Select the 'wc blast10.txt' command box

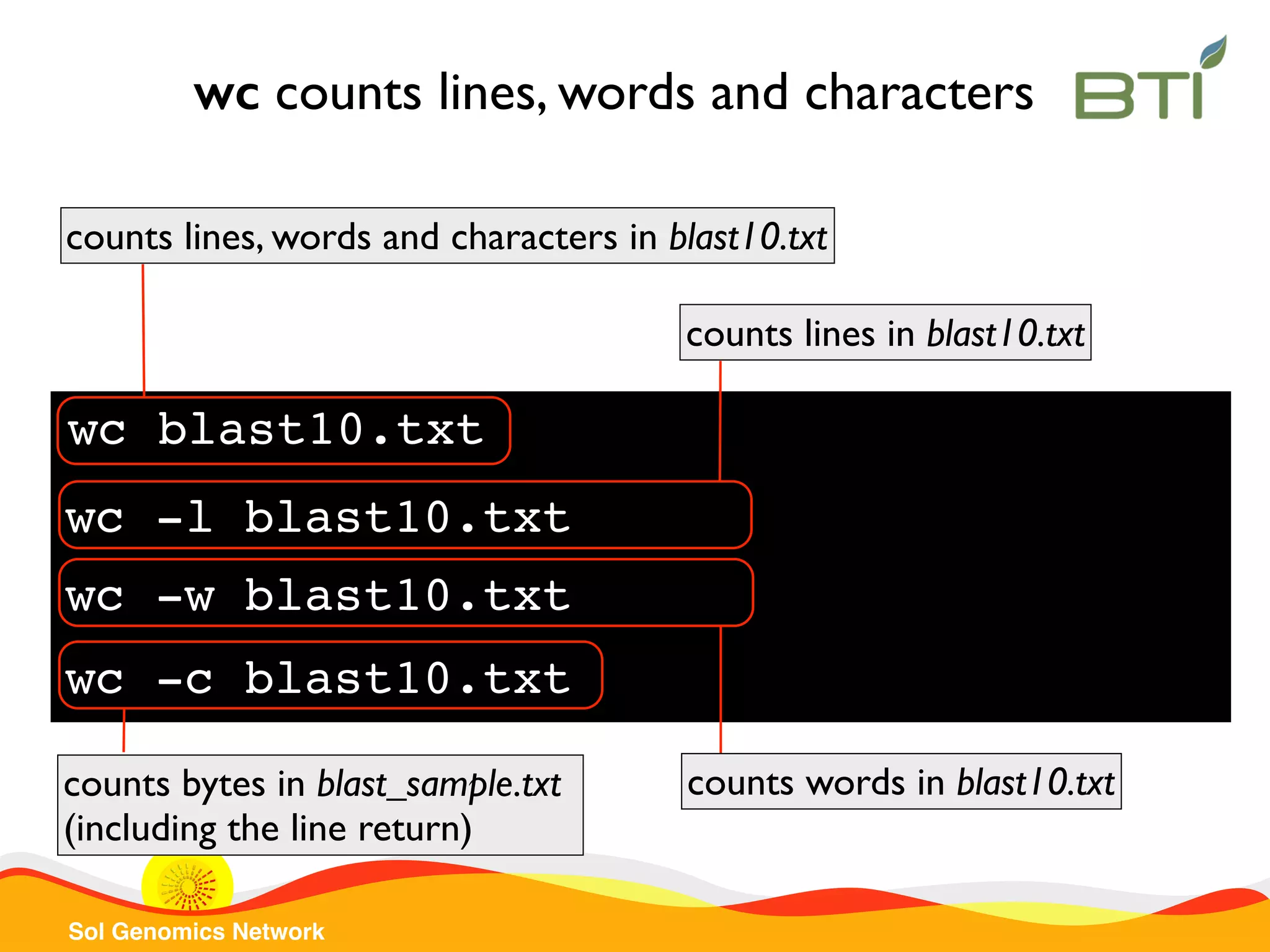283,430
